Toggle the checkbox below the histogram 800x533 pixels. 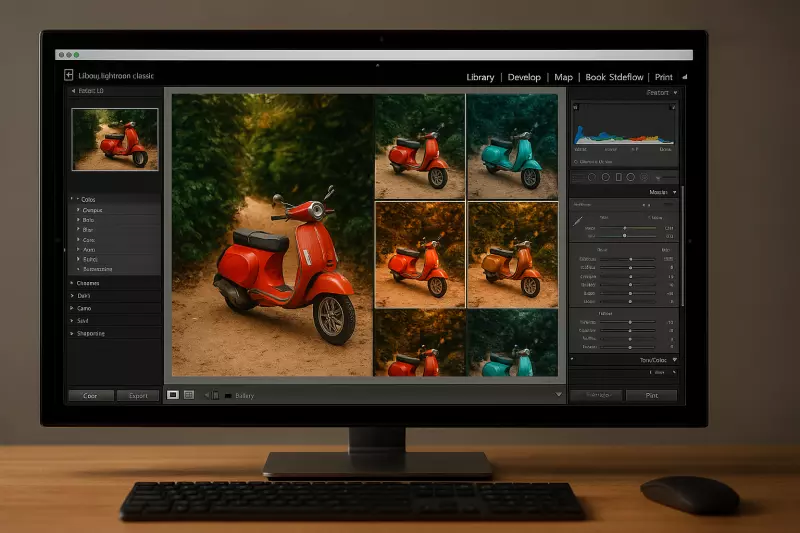coord(576,160)
